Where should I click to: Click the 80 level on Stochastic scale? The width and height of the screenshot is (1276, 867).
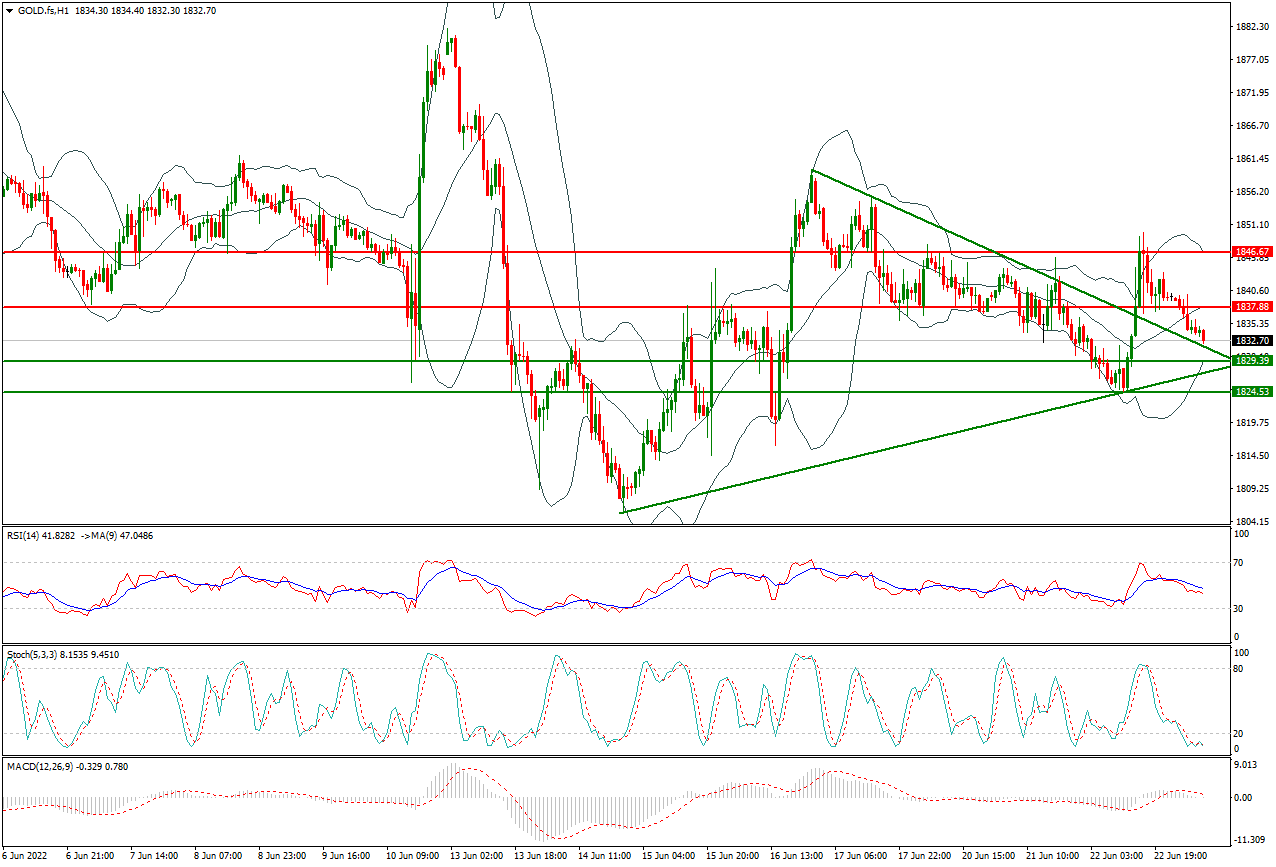1240,669
